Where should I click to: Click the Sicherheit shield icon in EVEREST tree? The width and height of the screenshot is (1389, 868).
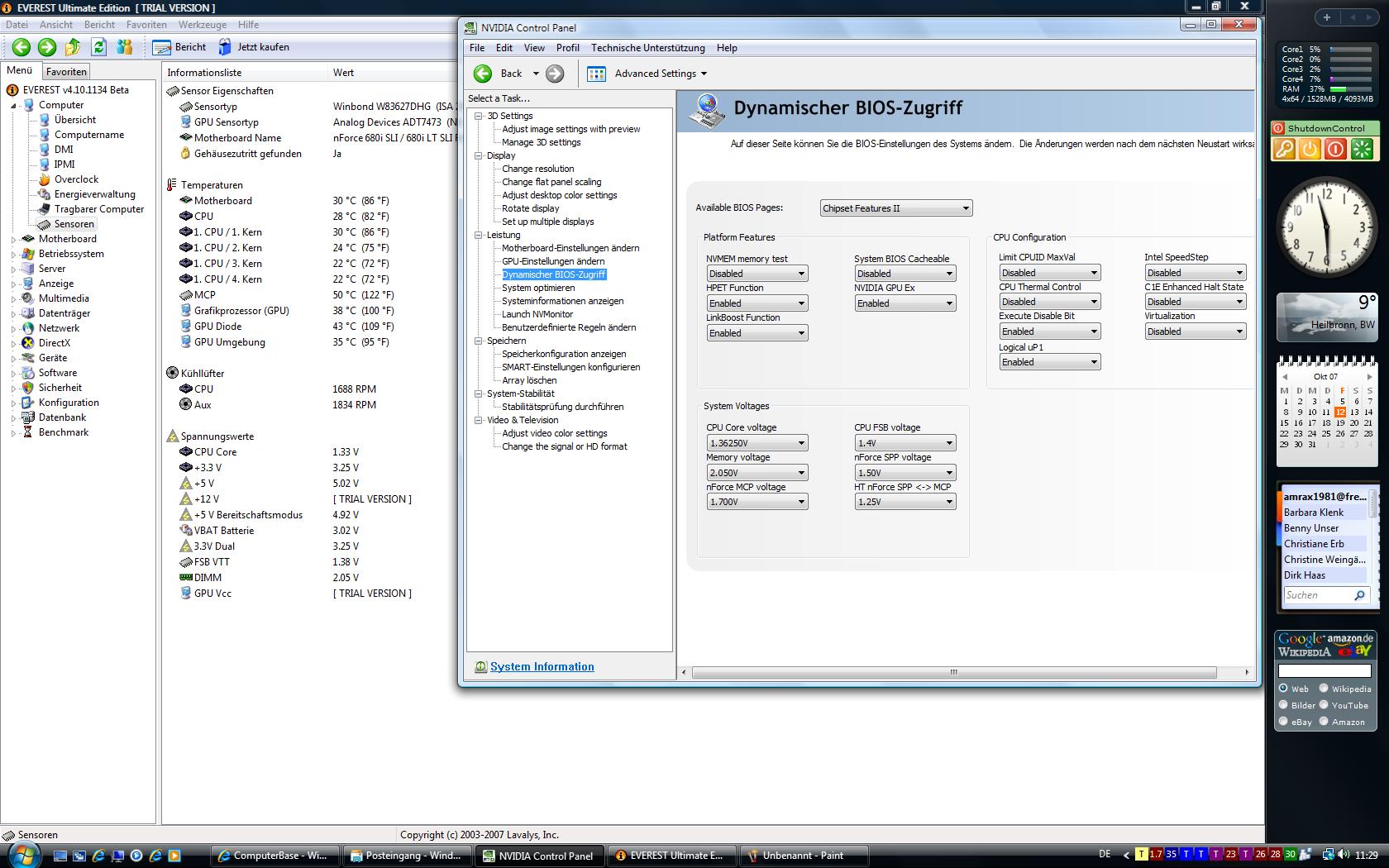click(x=28, y=388)
